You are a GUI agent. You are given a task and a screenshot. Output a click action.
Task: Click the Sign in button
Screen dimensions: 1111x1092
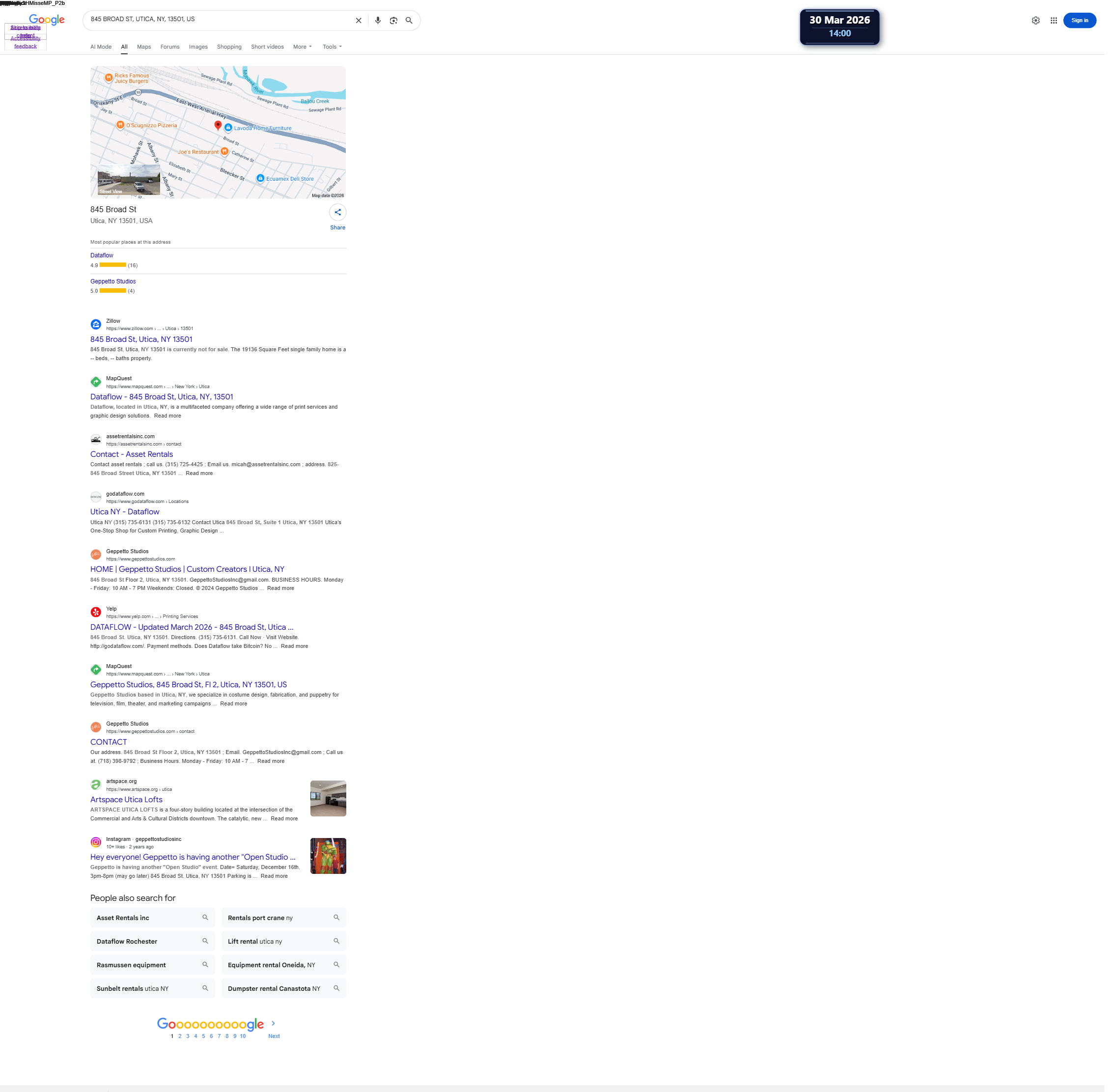click(x=1079, y=21)
